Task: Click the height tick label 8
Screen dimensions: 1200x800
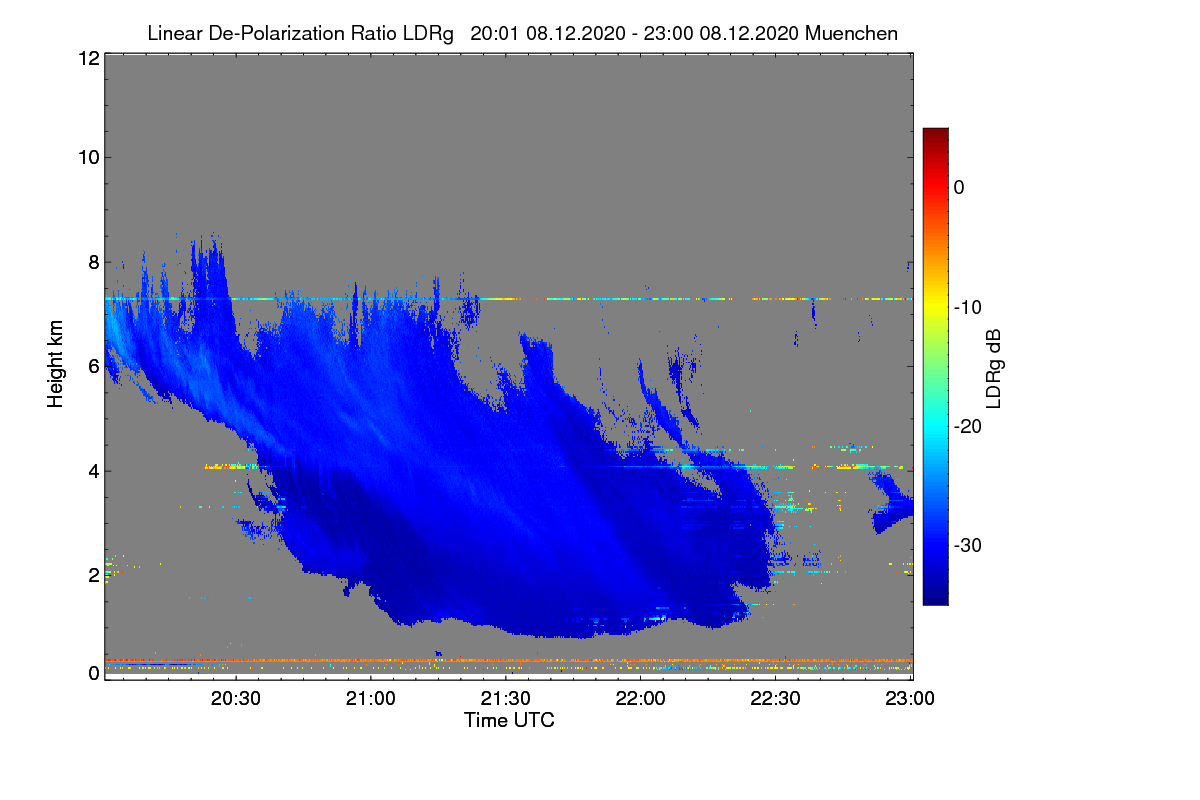Action: pyautogui.click(x=92, y=262)
